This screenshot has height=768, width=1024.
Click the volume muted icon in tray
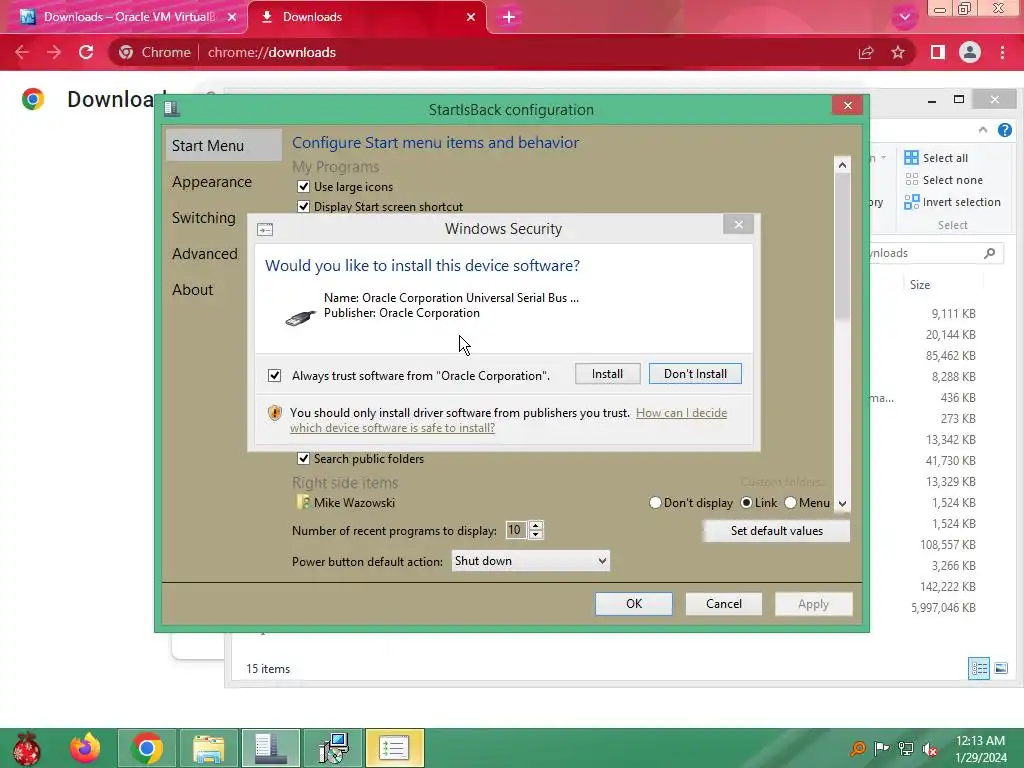[x=930, y=749]
